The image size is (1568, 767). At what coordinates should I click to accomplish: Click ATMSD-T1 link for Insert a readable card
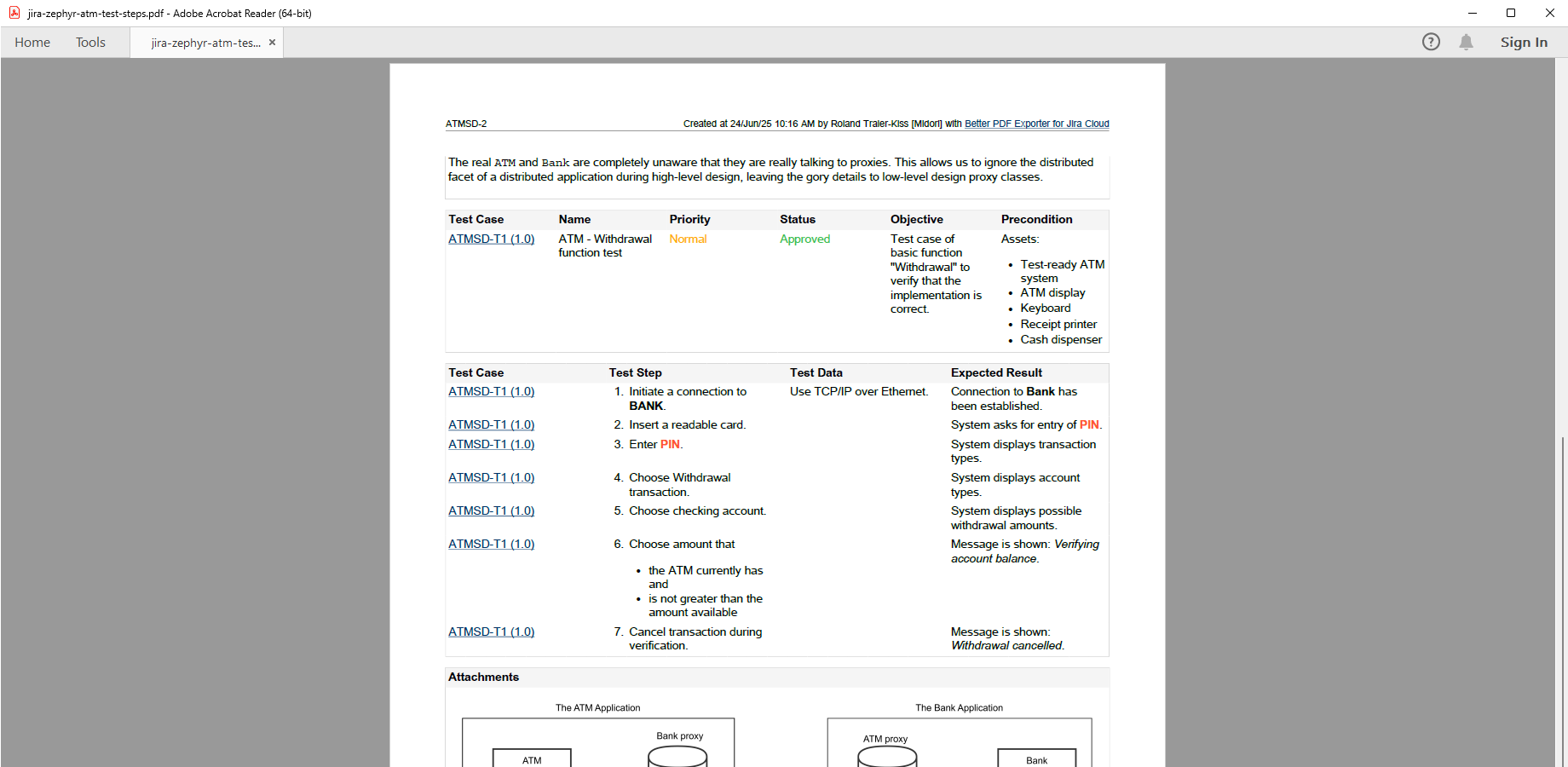point(491,425)
